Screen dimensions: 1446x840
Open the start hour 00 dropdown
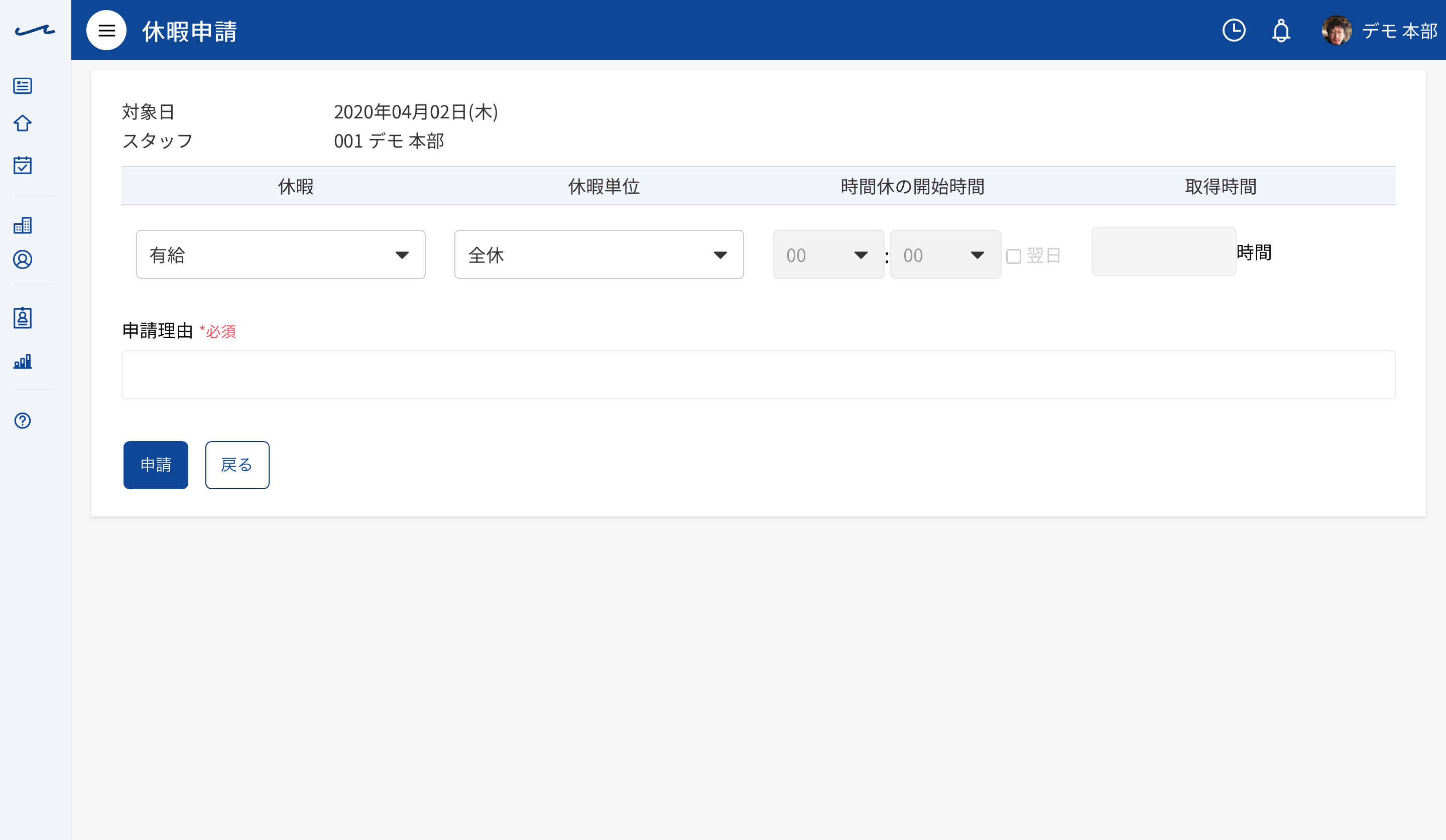[828, 254]
